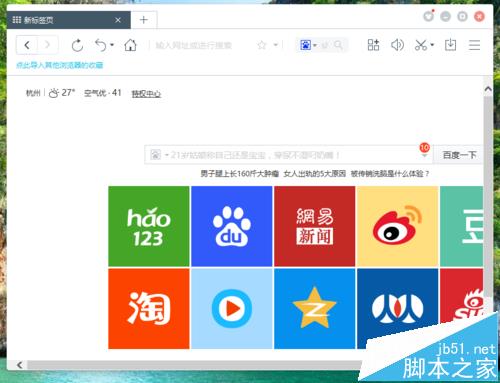Screen dimensions: 500x383
Task: Open the Qzone star tile
Action: click(x=315, y=309)
